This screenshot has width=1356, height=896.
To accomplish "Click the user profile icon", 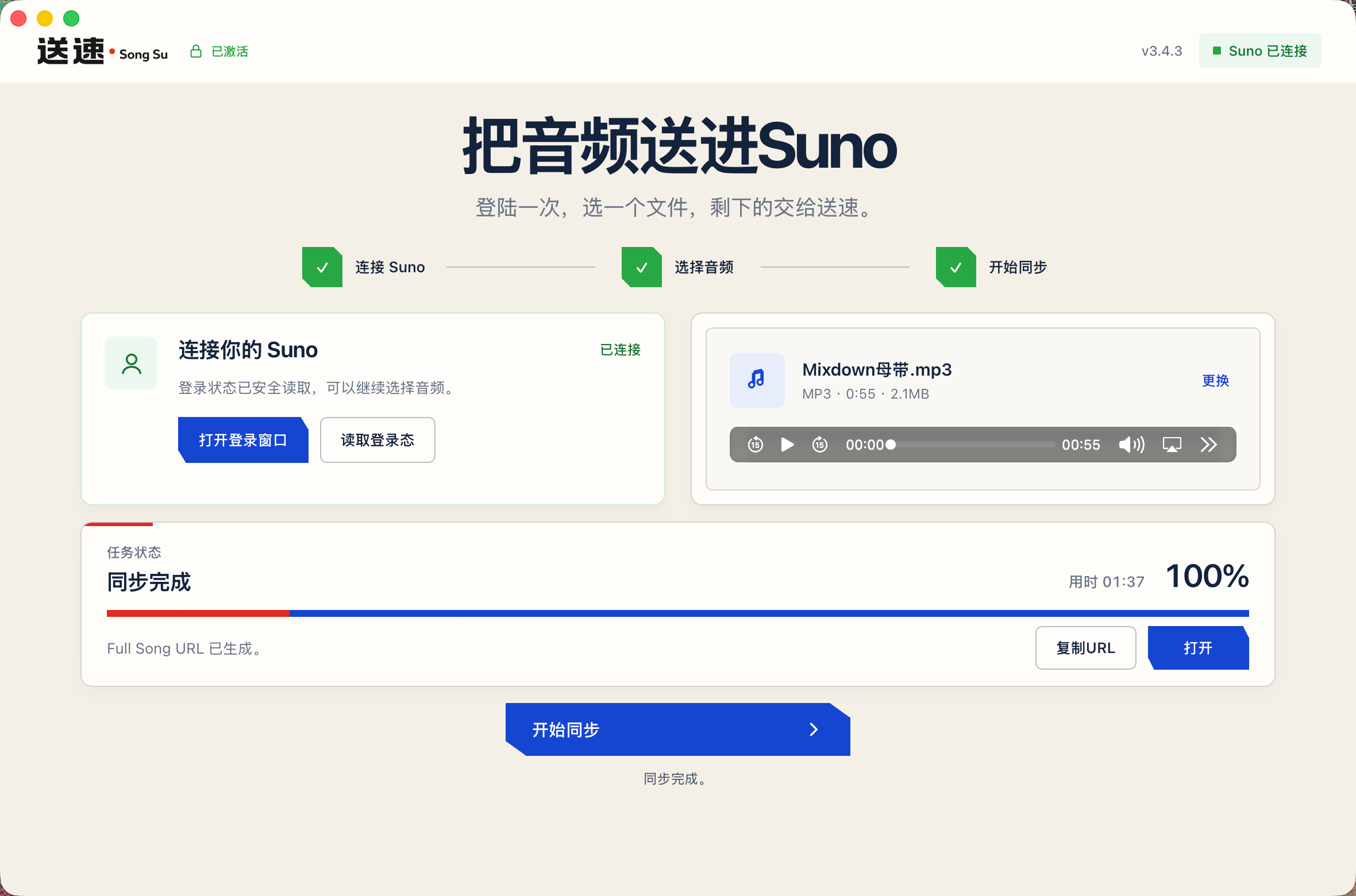I will coord(131,363).
